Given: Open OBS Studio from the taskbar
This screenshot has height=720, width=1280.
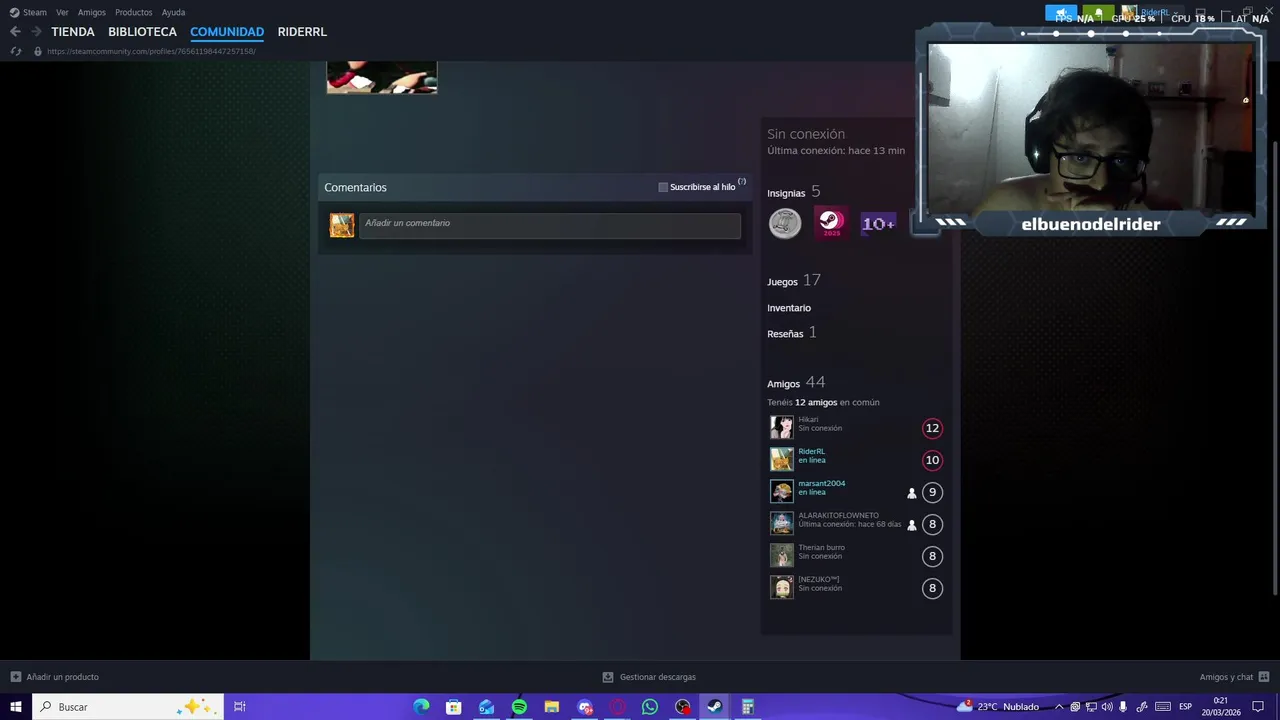Looking at the screenshot, I should [x=683, y=707].
